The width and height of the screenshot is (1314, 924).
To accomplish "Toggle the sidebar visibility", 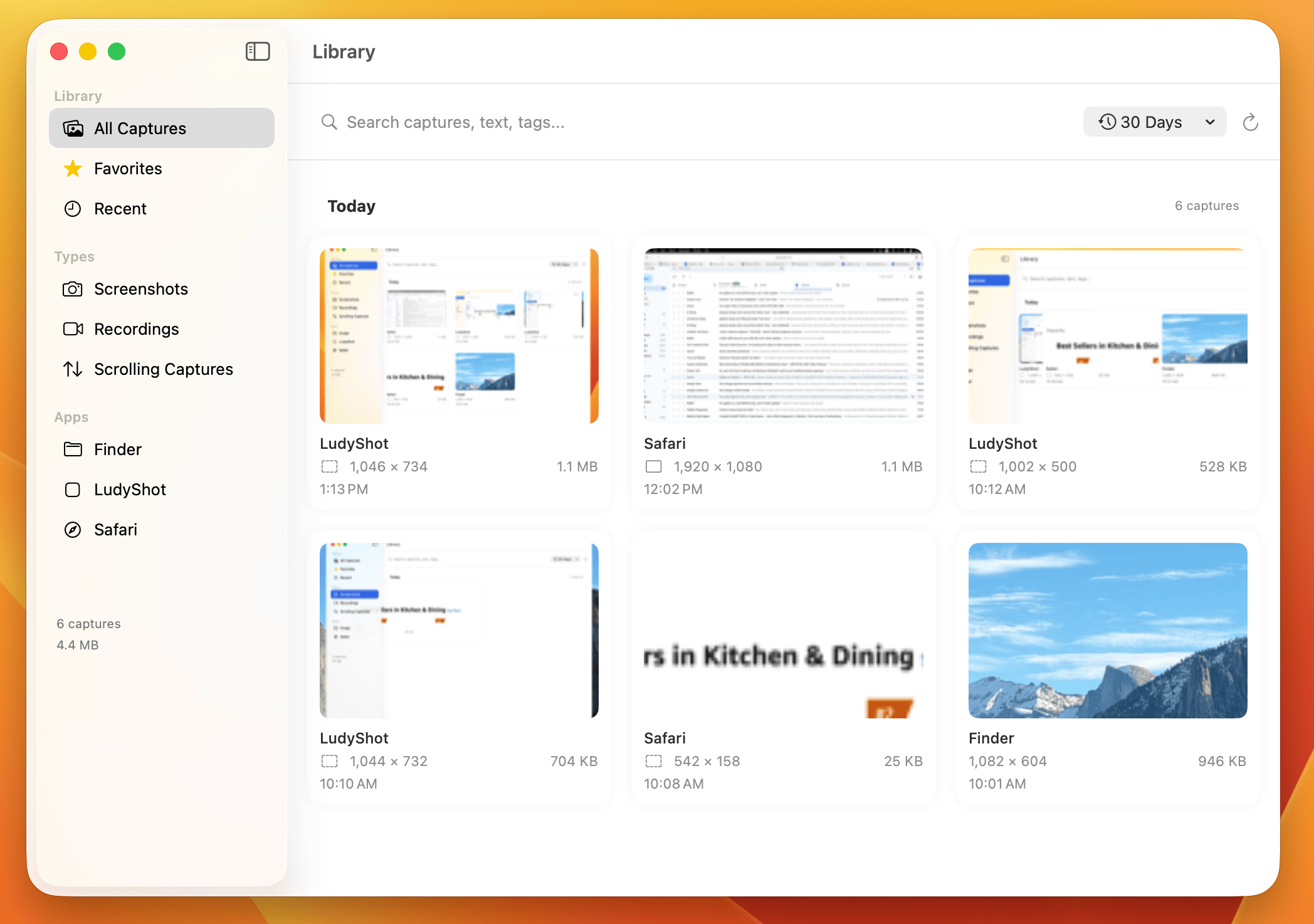I will point(257,51).
